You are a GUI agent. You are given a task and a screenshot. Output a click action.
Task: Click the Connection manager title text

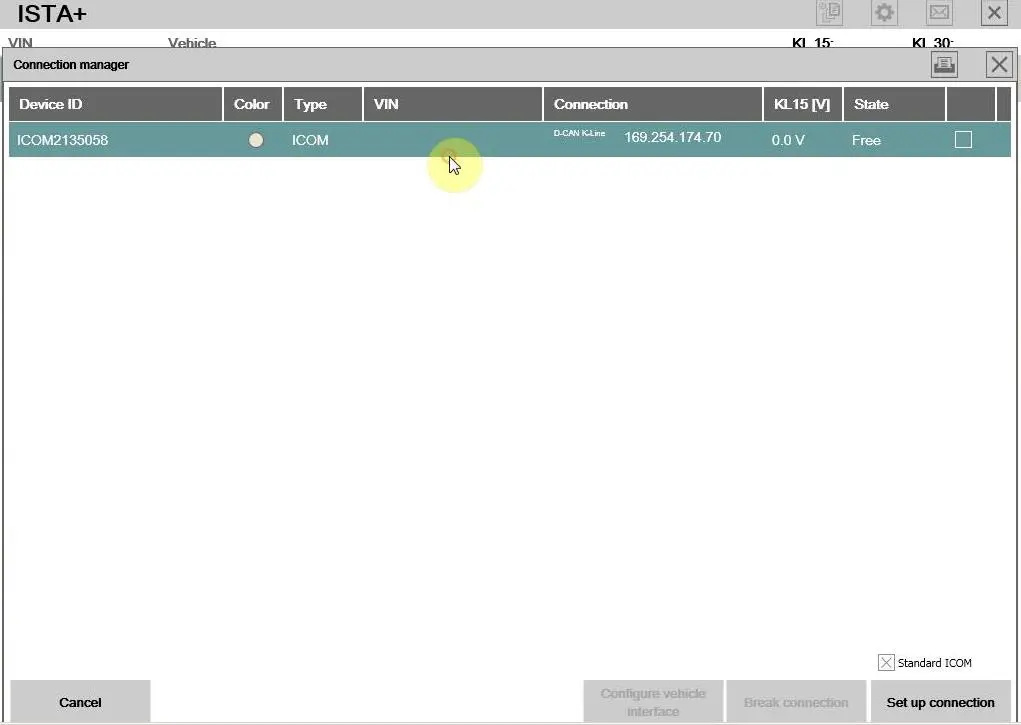71,64
